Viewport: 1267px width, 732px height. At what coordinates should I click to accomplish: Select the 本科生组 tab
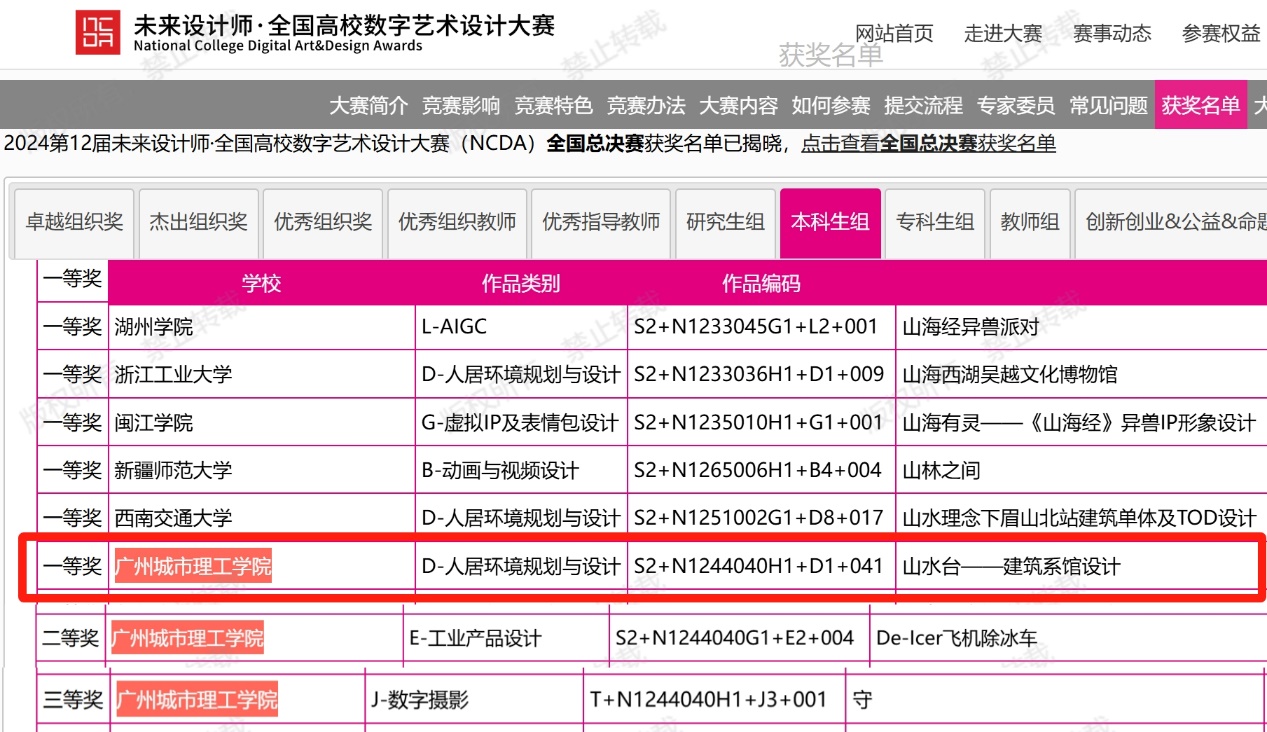coord(830,222)
